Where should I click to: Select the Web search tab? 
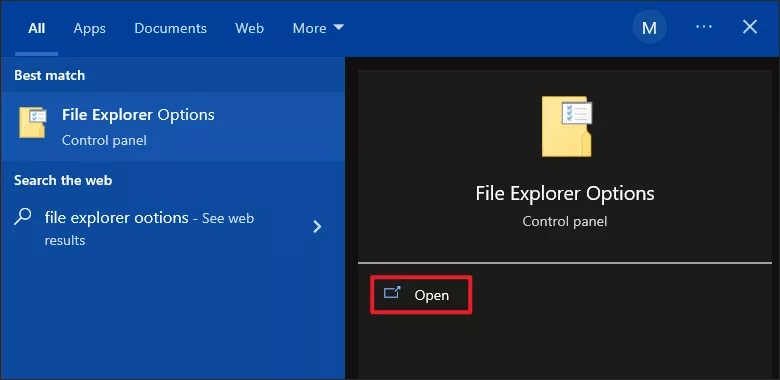[x=249, y=28]
